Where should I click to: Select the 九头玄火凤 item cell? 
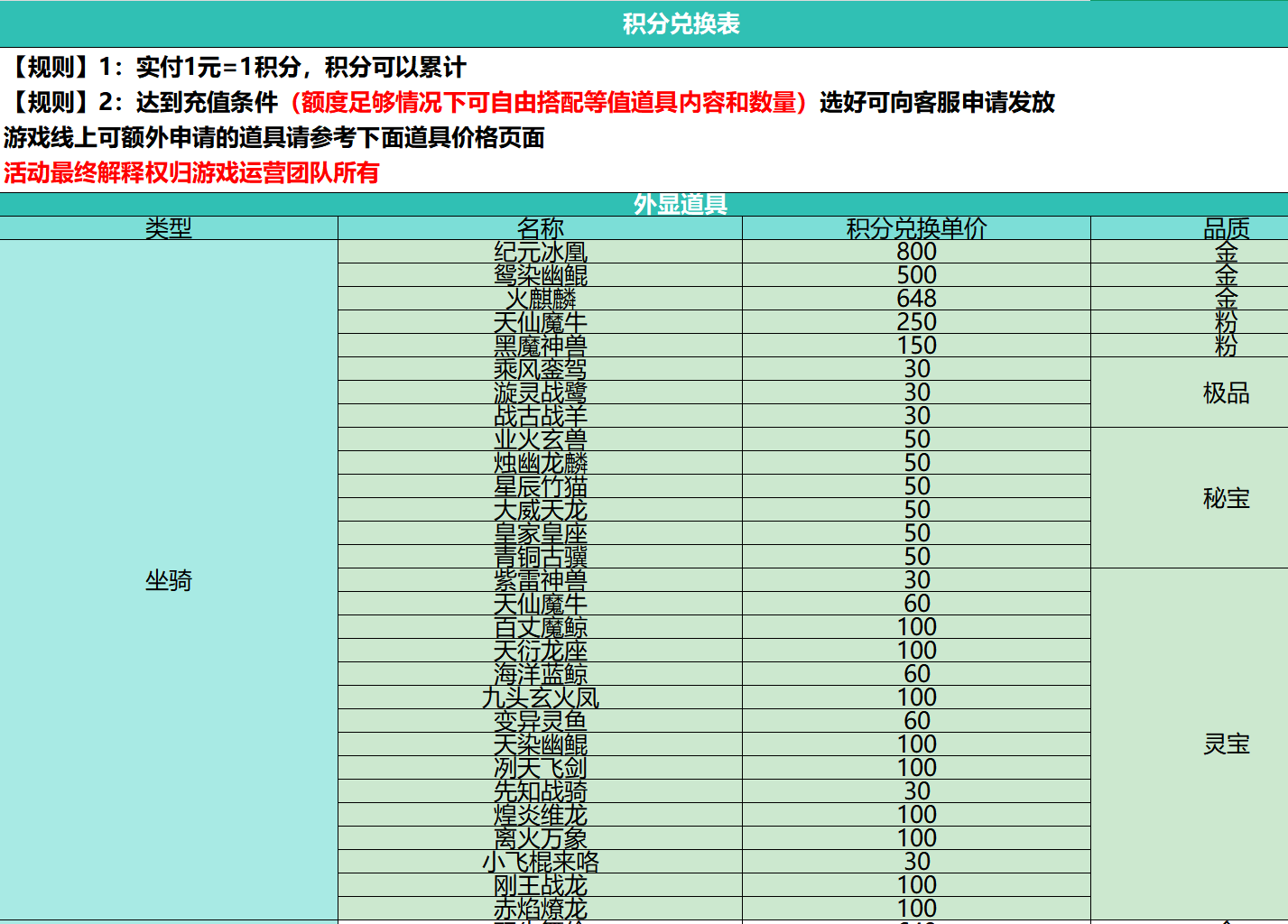[x=539, y=697]
